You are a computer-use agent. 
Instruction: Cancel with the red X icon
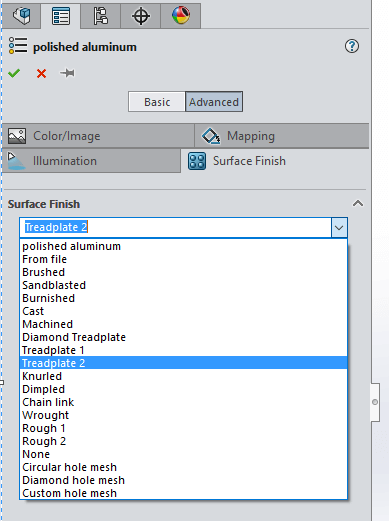[41, 73]
